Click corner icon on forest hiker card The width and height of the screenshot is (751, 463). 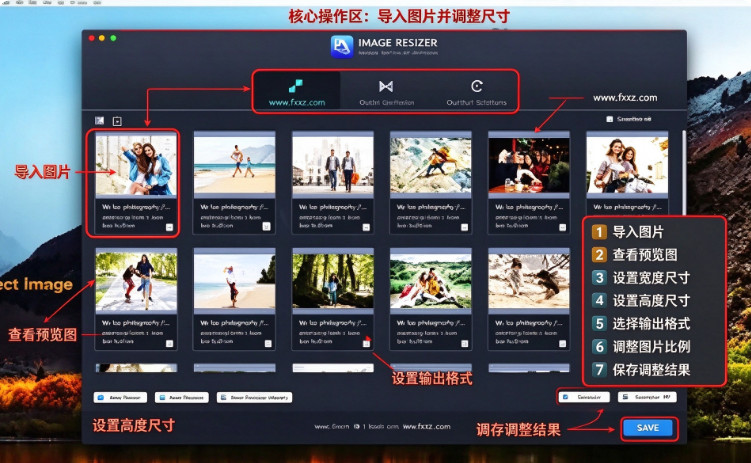point(366,343)
